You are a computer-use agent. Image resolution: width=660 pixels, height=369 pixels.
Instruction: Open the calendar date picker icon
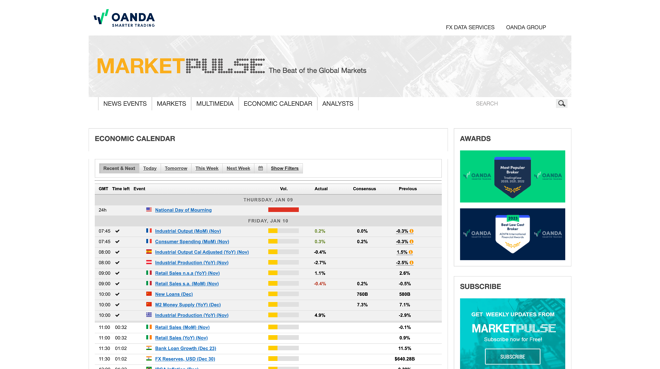pyautogui.click(x=261, y=168)
